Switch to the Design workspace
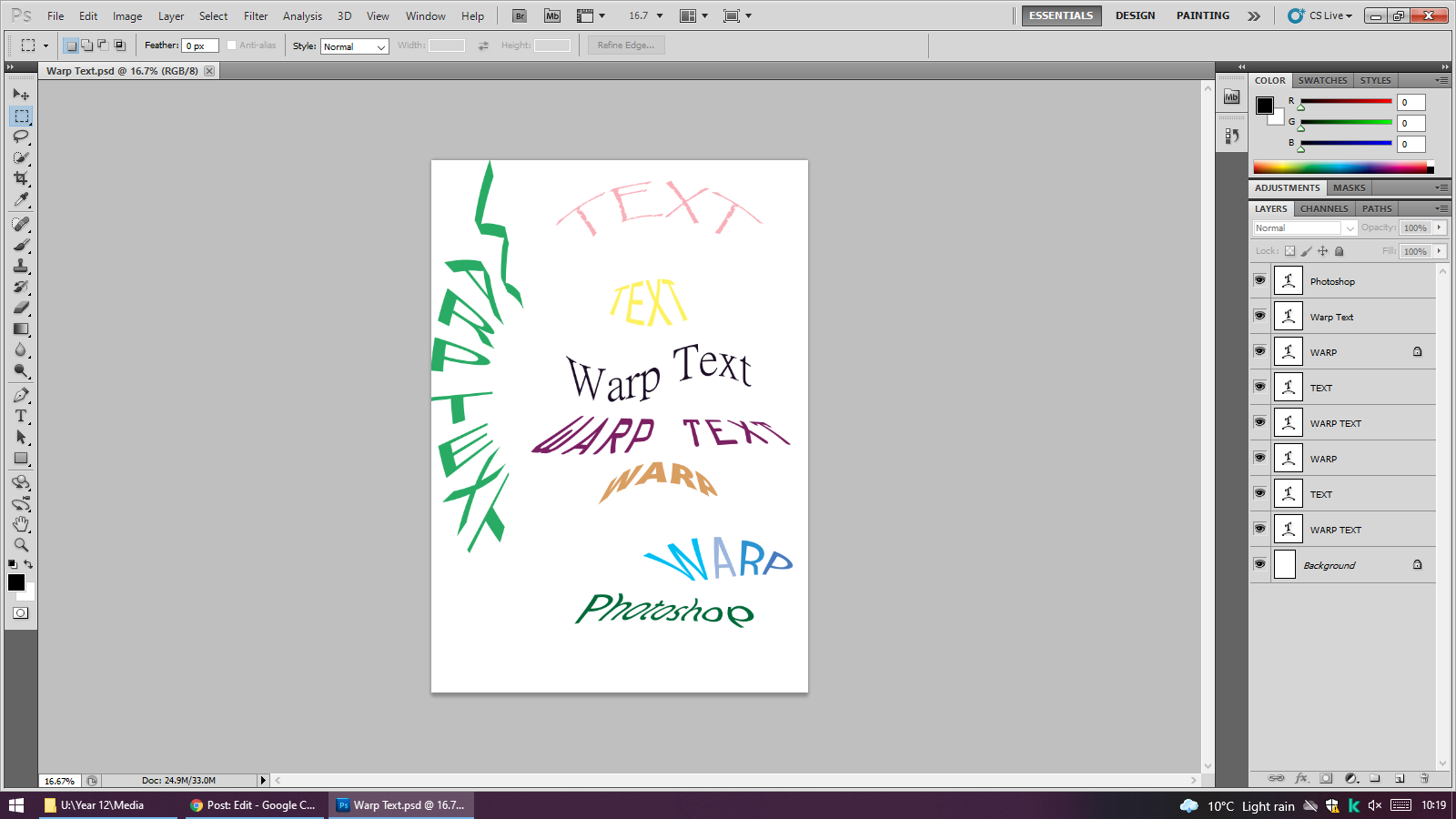Image resolution: width=1456 pixels, height=819 pixels. pos(1135,15)
